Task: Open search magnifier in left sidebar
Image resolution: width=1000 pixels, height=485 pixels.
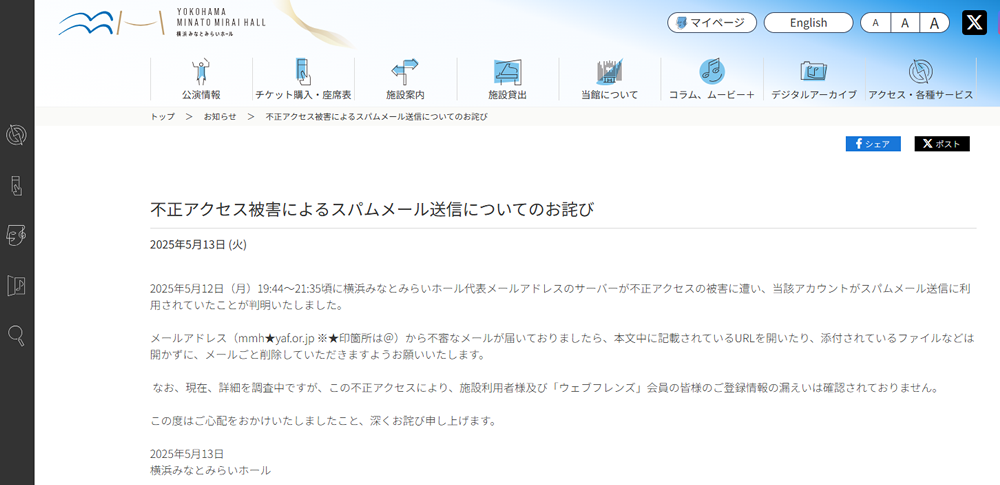Action: [16, 335]
